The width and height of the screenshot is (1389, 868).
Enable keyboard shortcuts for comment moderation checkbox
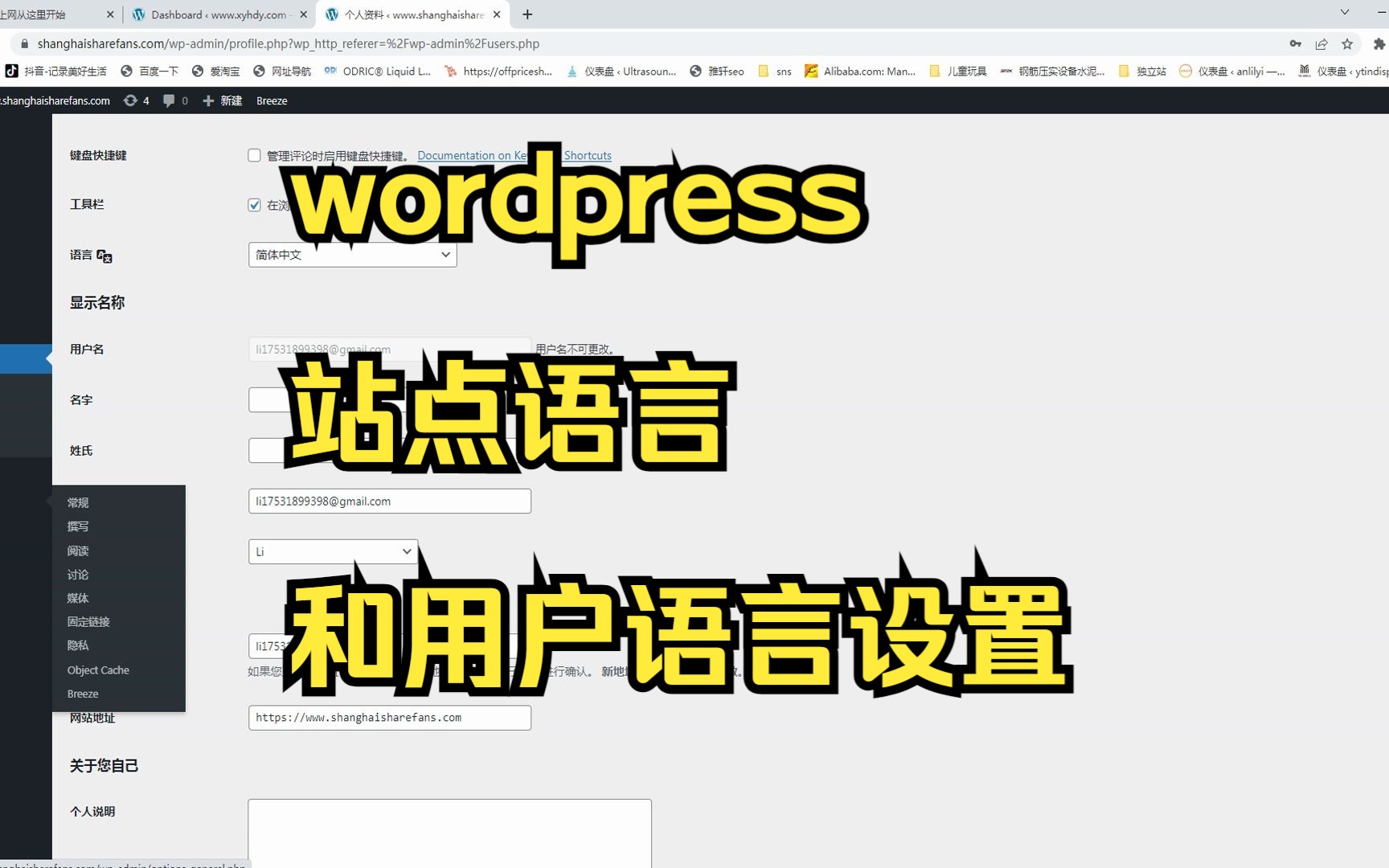[254, 155]
